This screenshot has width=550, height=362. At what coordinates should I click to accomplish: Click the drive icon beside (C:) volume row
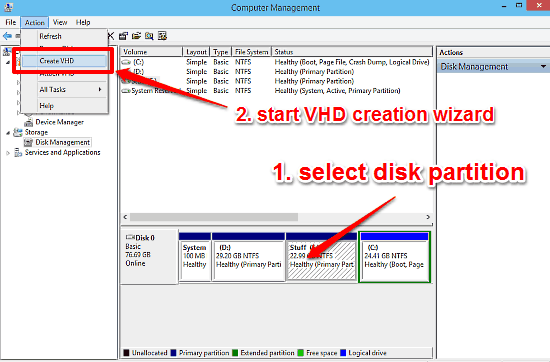[x=126, y=62]
